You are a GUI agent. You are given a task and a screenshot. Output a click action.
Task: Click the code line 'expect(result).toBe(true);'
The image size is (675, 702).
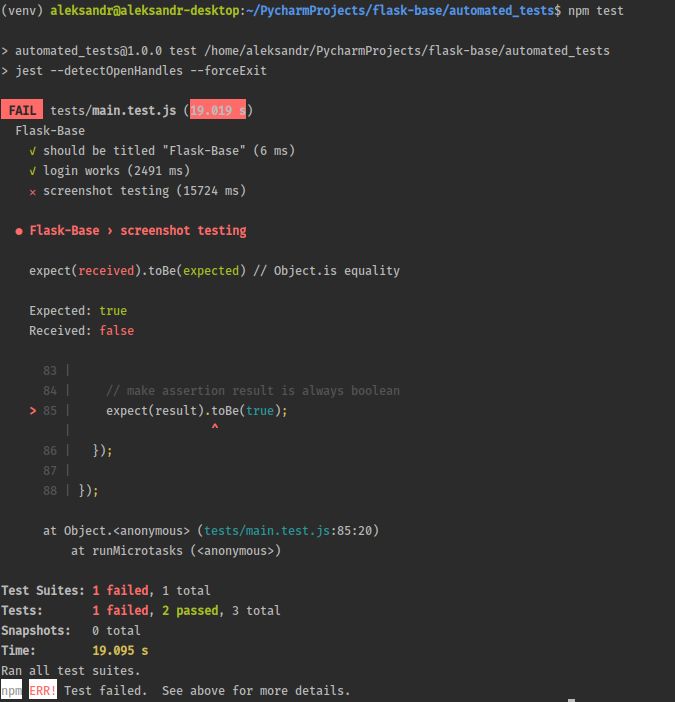(x=197, y=411)
